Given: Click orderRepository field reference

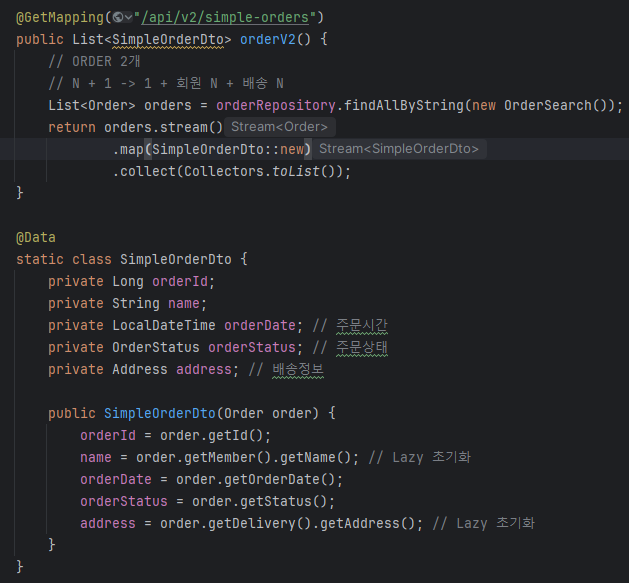Looking at the screenshot, I should tap(276, 106).
